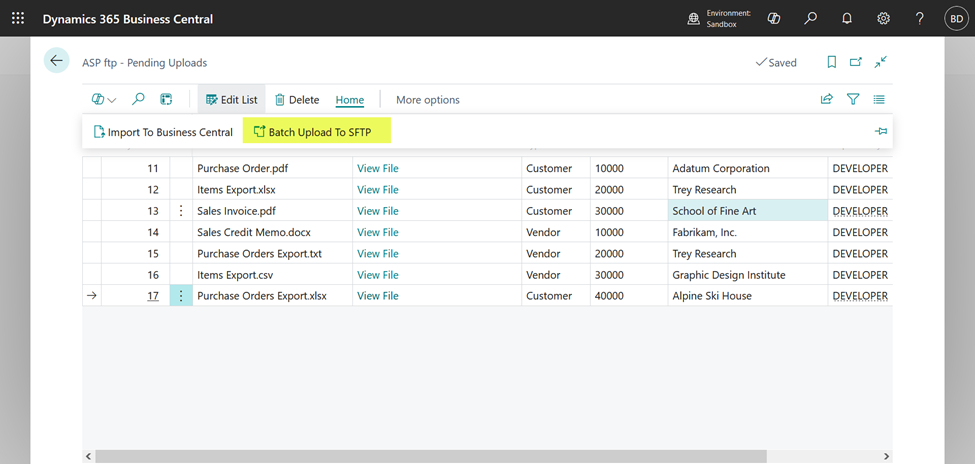Select the Home tab

(x=349, y=100)
